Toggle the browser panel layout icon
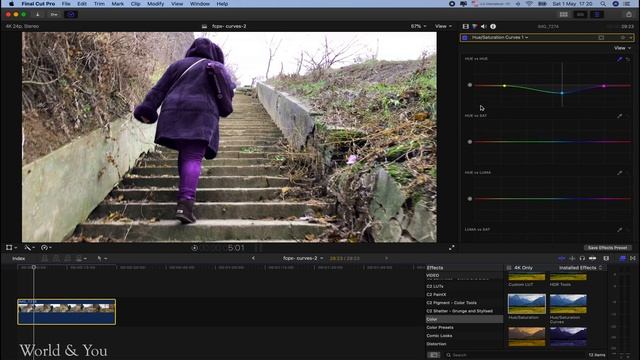Viewport: 640px width, 360px height. [x=564, y=15]
